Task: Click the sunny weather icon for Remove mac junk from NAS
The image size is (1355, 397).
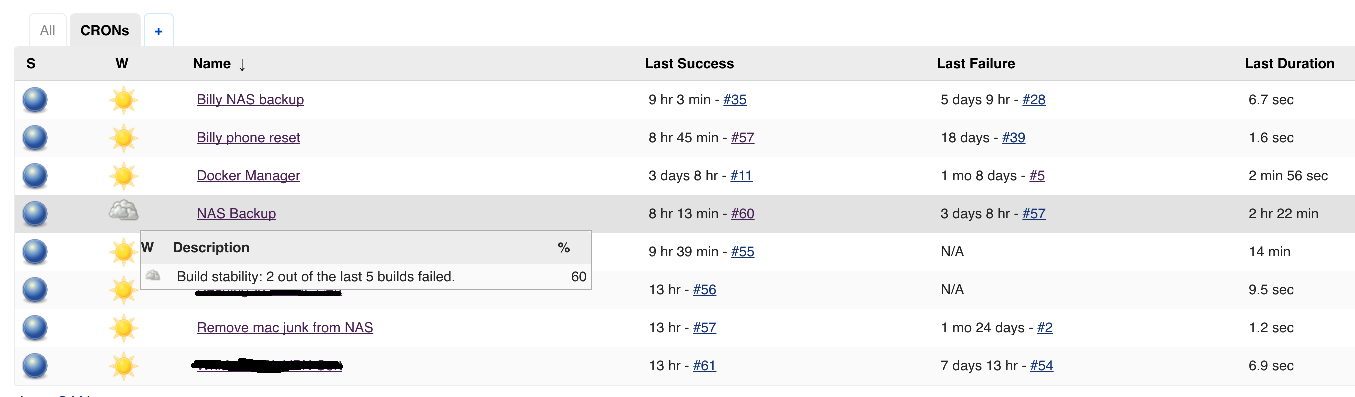Action: (x=123, y=328)
